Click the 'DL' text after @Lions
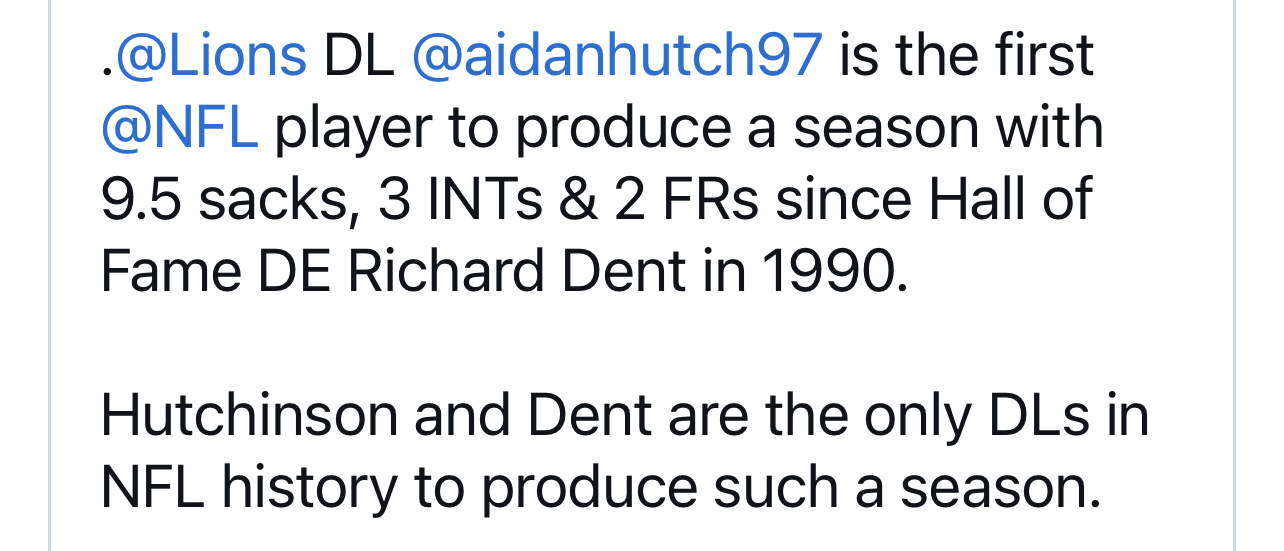This screenshot has width=1284, height=551. [x=358, y=56]
